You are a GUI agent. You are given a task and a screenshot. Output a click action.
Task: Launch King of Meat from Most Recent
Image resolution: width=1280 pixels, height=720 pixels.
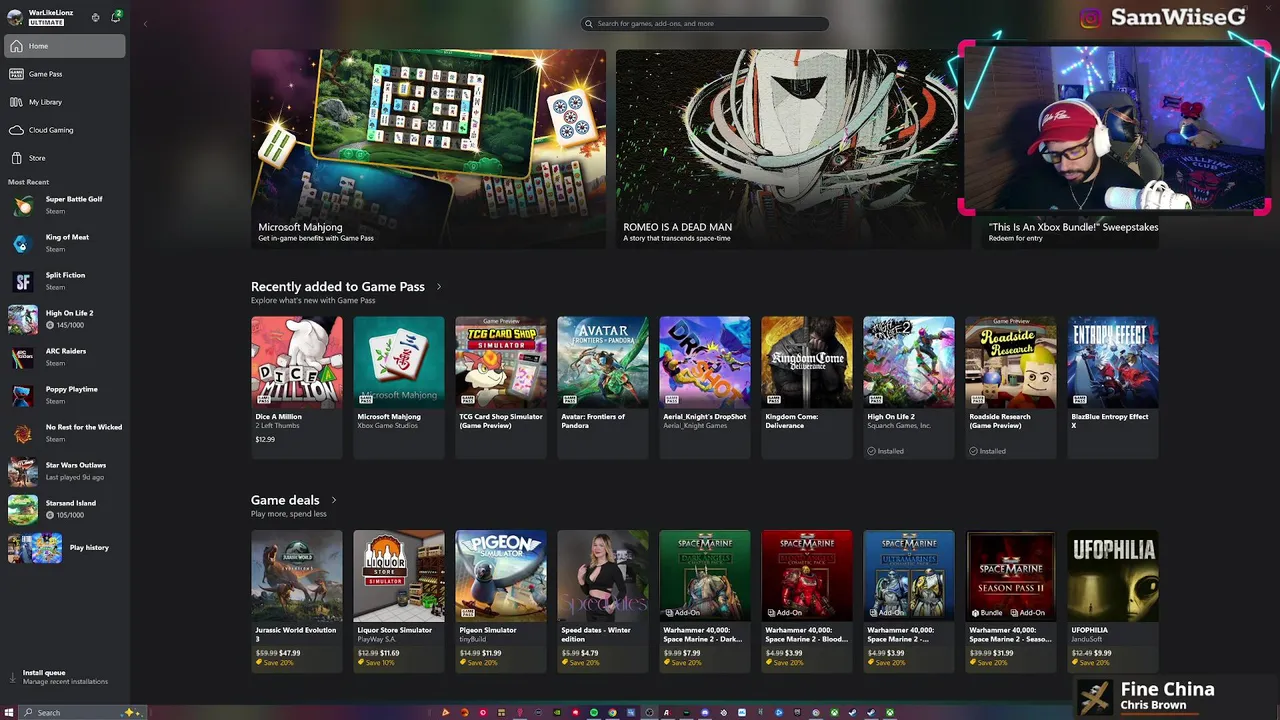point(65,243)
